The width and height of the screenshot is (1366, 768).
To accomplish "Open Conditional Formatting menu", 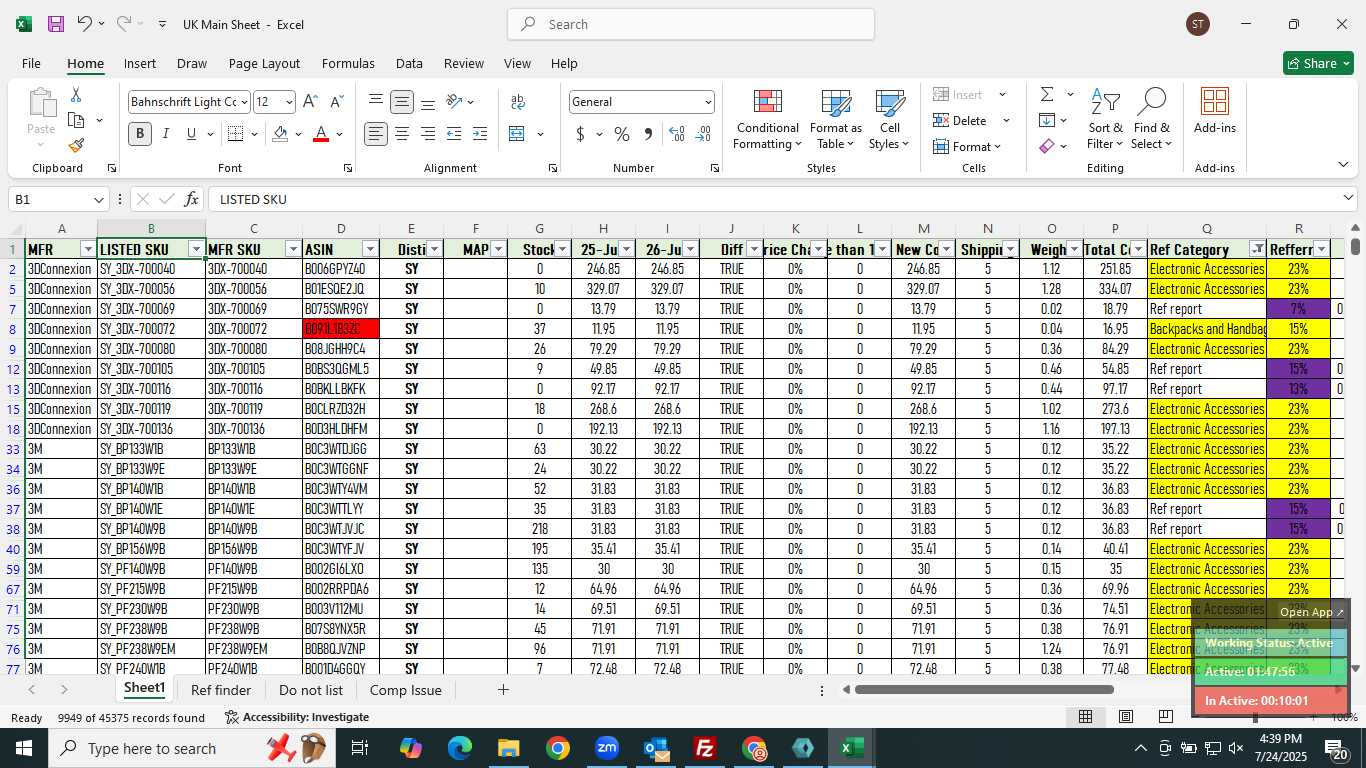I will click(767, 120).
